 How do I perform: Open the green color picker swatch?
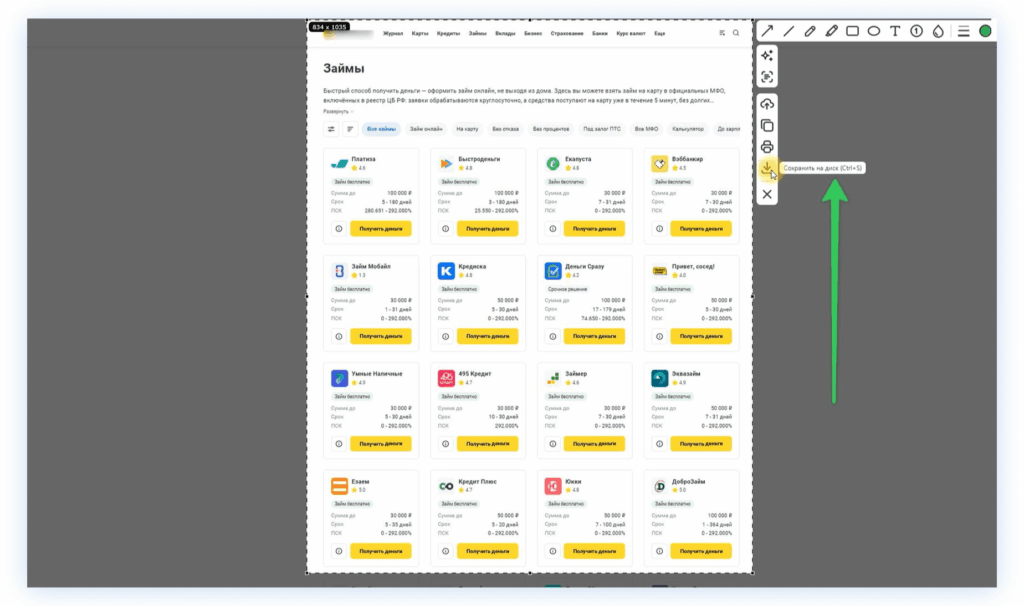tap(985, 31)
